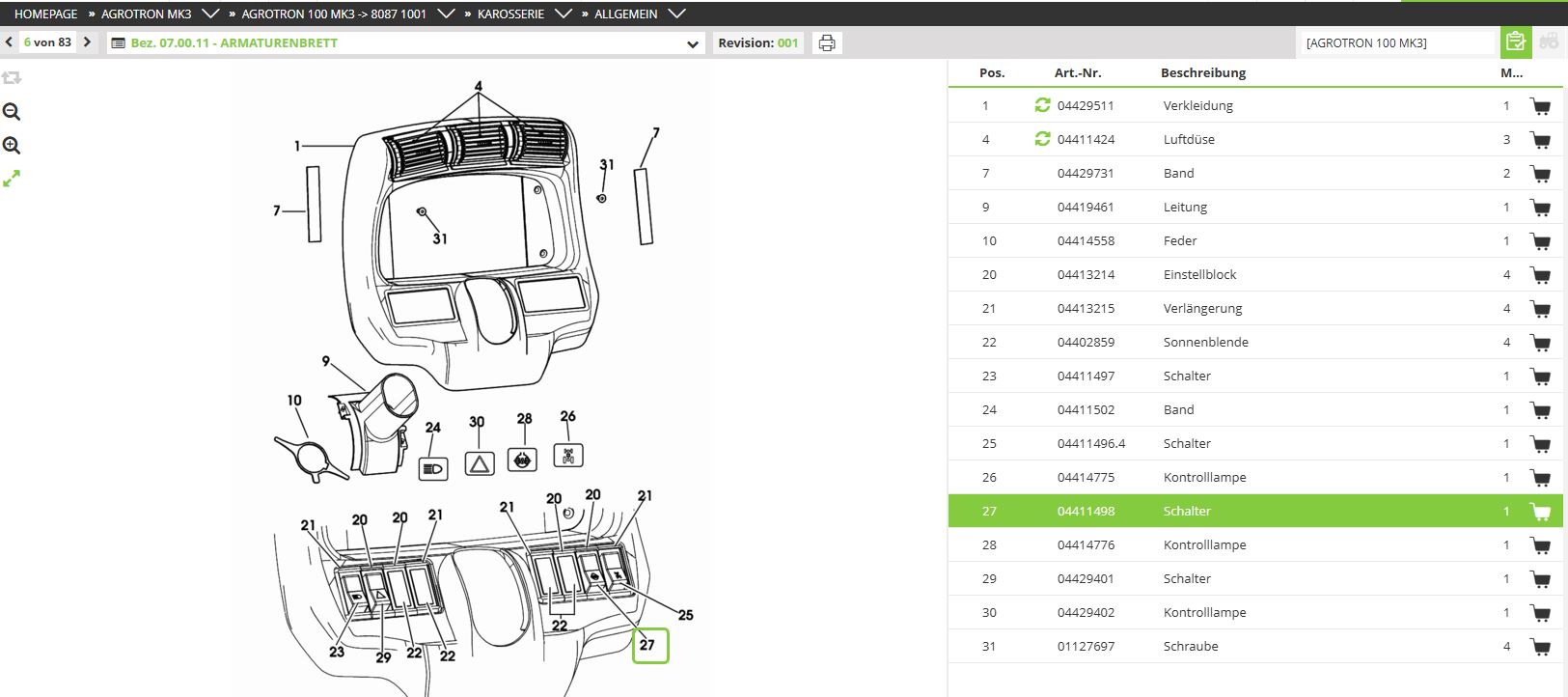Open the KAROSSERIE breadcrumb dropdown
1568x697 pixels.
[564, 14]
